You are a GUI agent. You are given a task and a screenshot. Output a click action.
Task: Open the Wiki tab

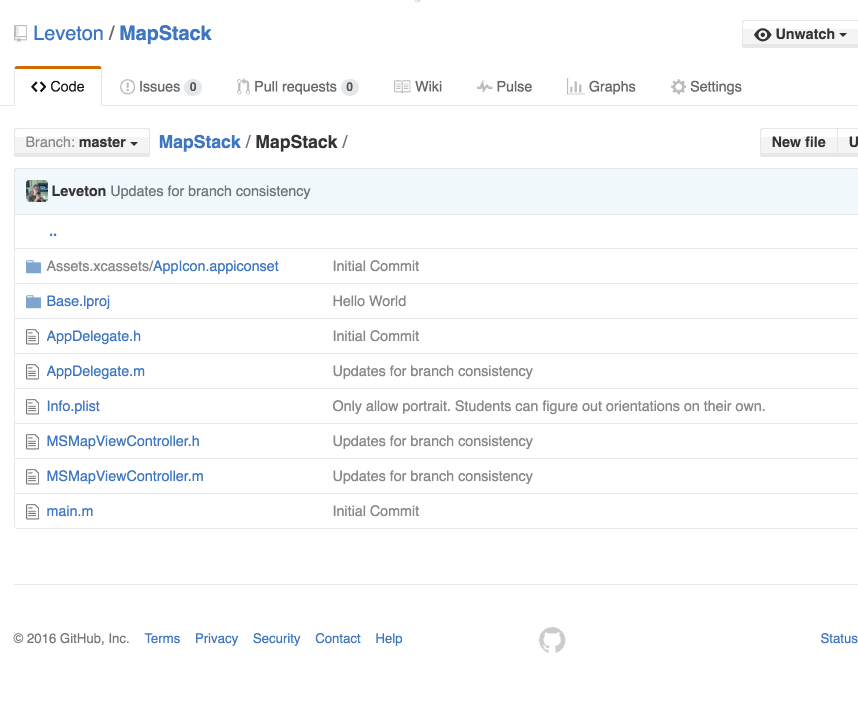pyautogui.click(x=418, y=87)
